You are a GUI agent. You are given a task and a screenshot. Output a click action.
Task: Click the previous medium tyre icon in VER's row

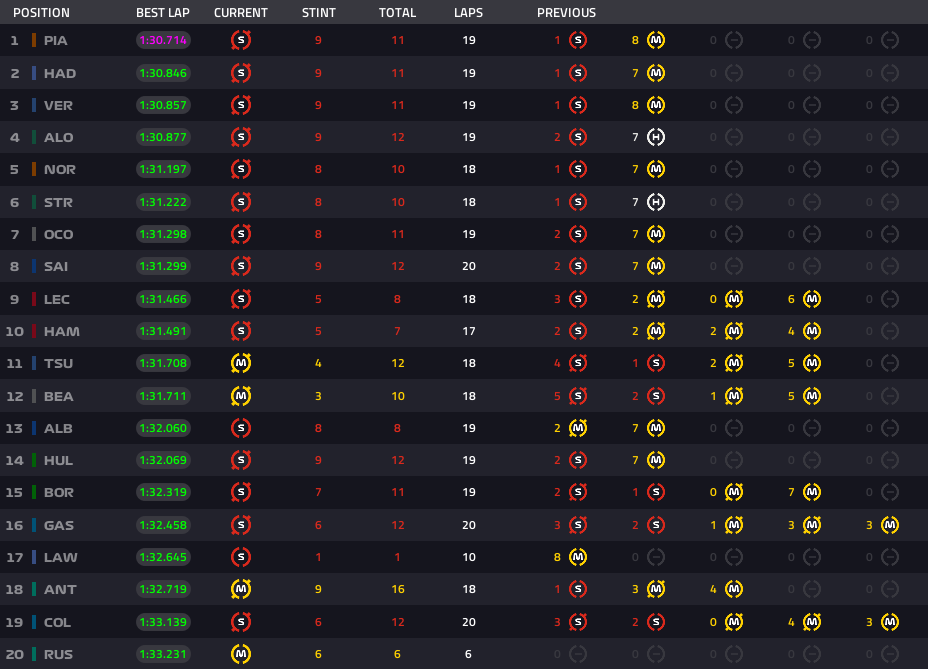point(656,105)
